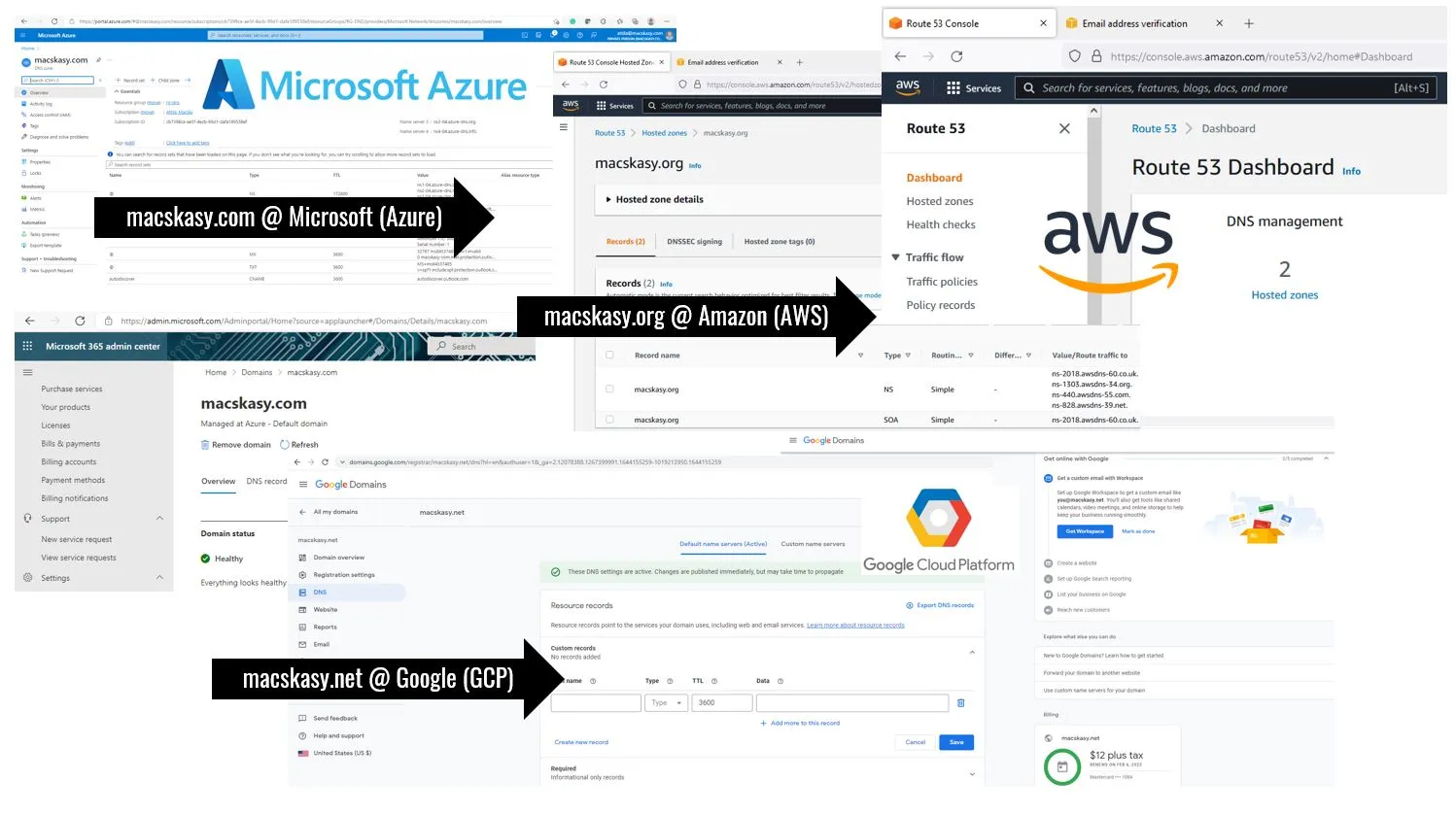Open Services grid in the macskasy.org hosted zone window

pyautogui.click(x=614, y=106)
